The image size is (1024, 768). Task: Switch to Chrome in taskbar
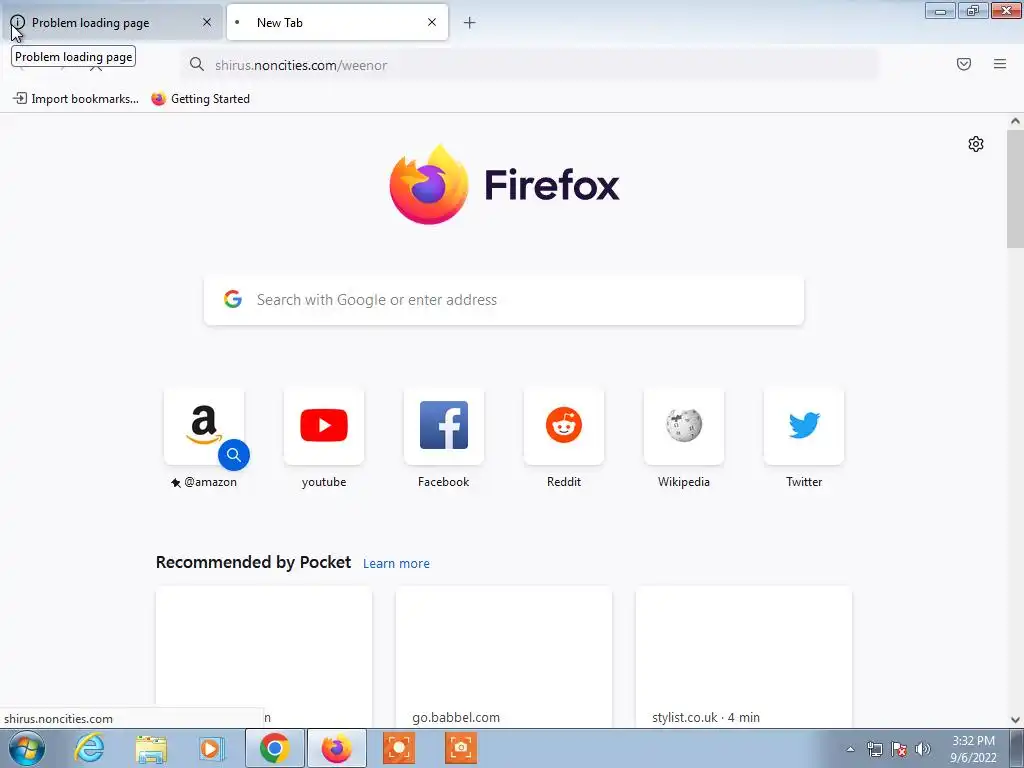[x=274, y=748]
